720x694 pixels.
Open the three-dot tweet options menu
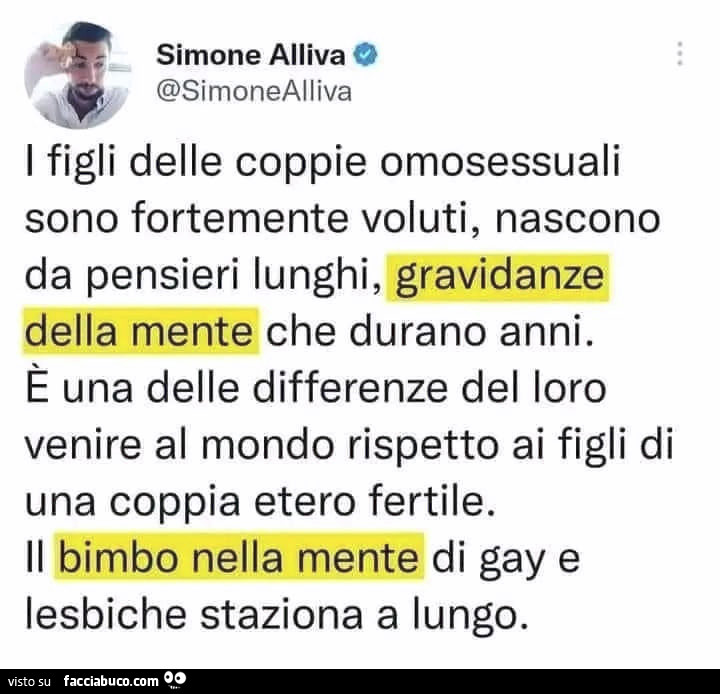[x=680, y=54]
